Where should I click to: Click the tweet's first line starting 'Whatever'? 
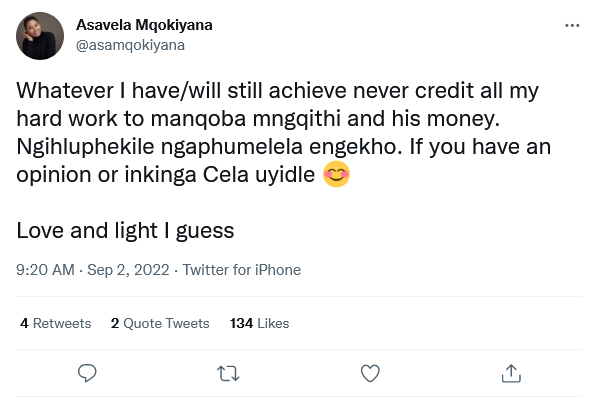pyautogui.click(x=277, y=91)
